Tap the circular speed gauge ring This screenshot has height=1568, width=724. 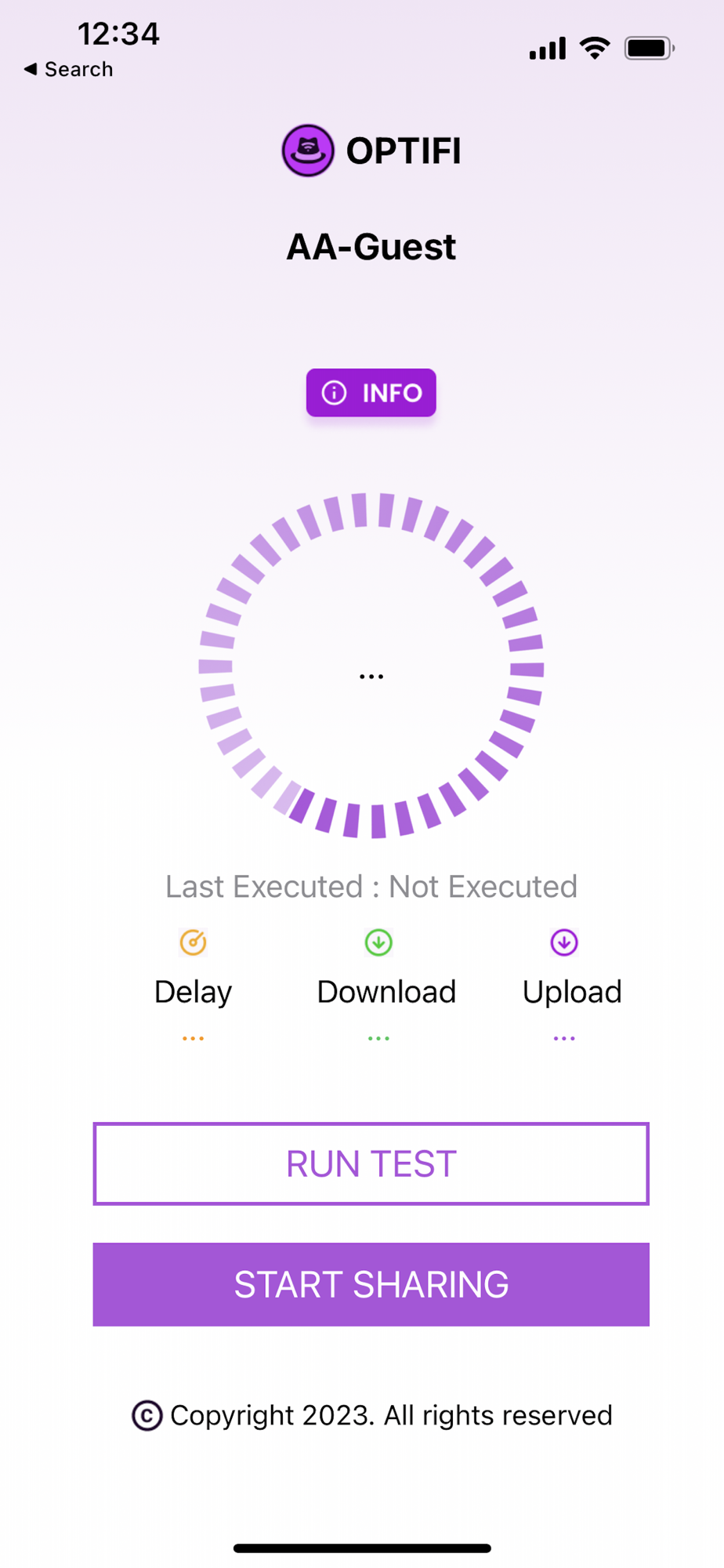(x=371, y=666)
